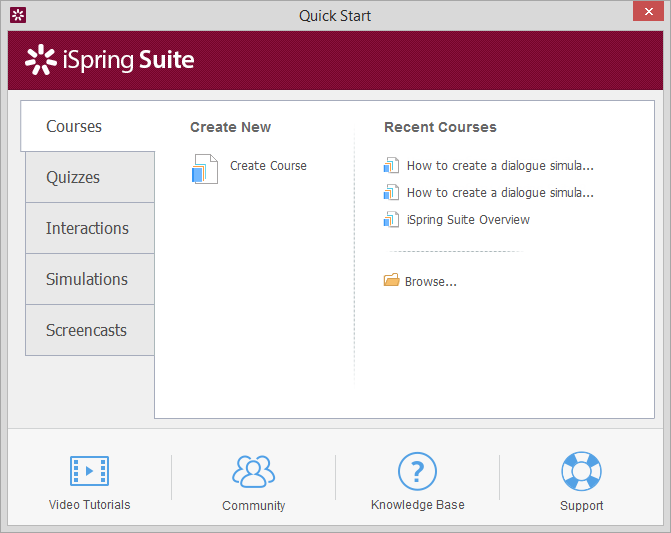Click the 'Recent Courses' heading
Viewport: 671px width, 533px height.
tap(440, 127)
